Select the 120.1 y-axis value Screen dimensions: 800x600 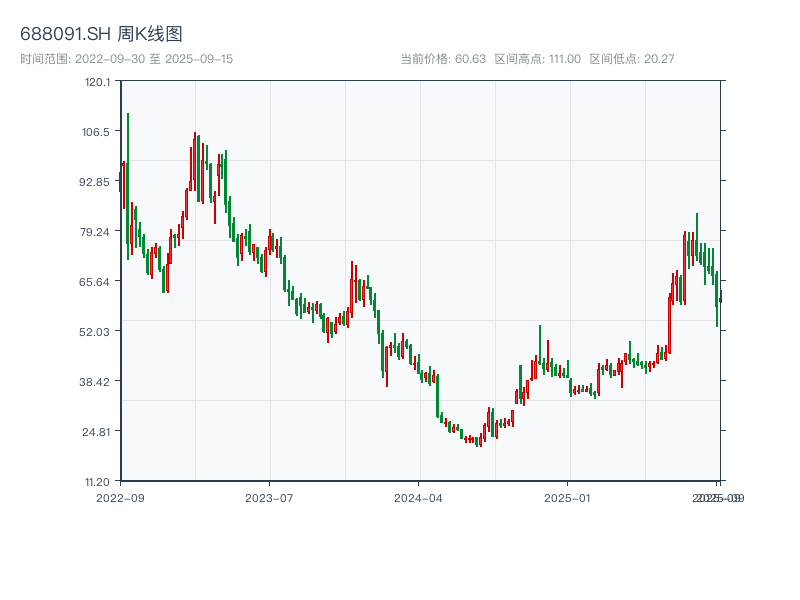[x=96, y=84]
